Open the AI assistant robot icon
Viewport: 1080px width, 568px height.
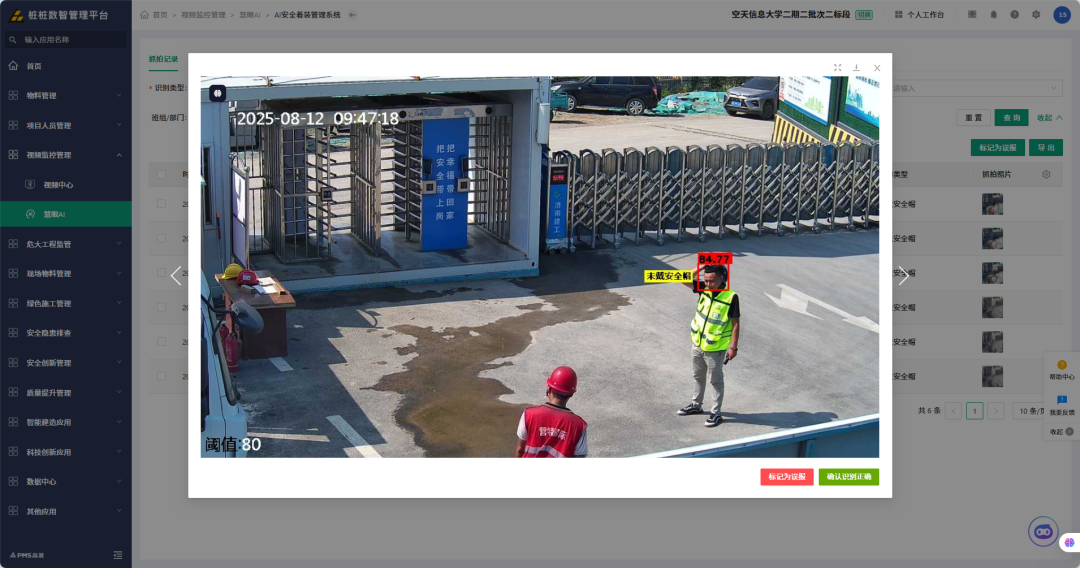pos(1043,532)
